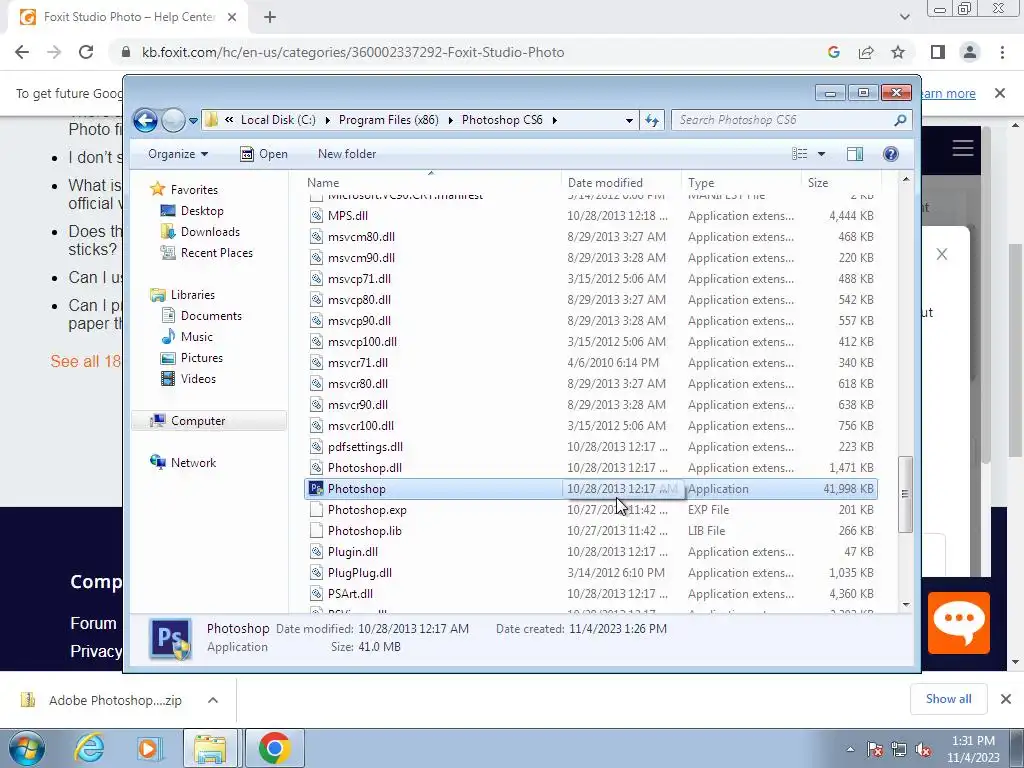1024x768 pixels.
Task: Open Explorer help icon
Action: [891, 154]
